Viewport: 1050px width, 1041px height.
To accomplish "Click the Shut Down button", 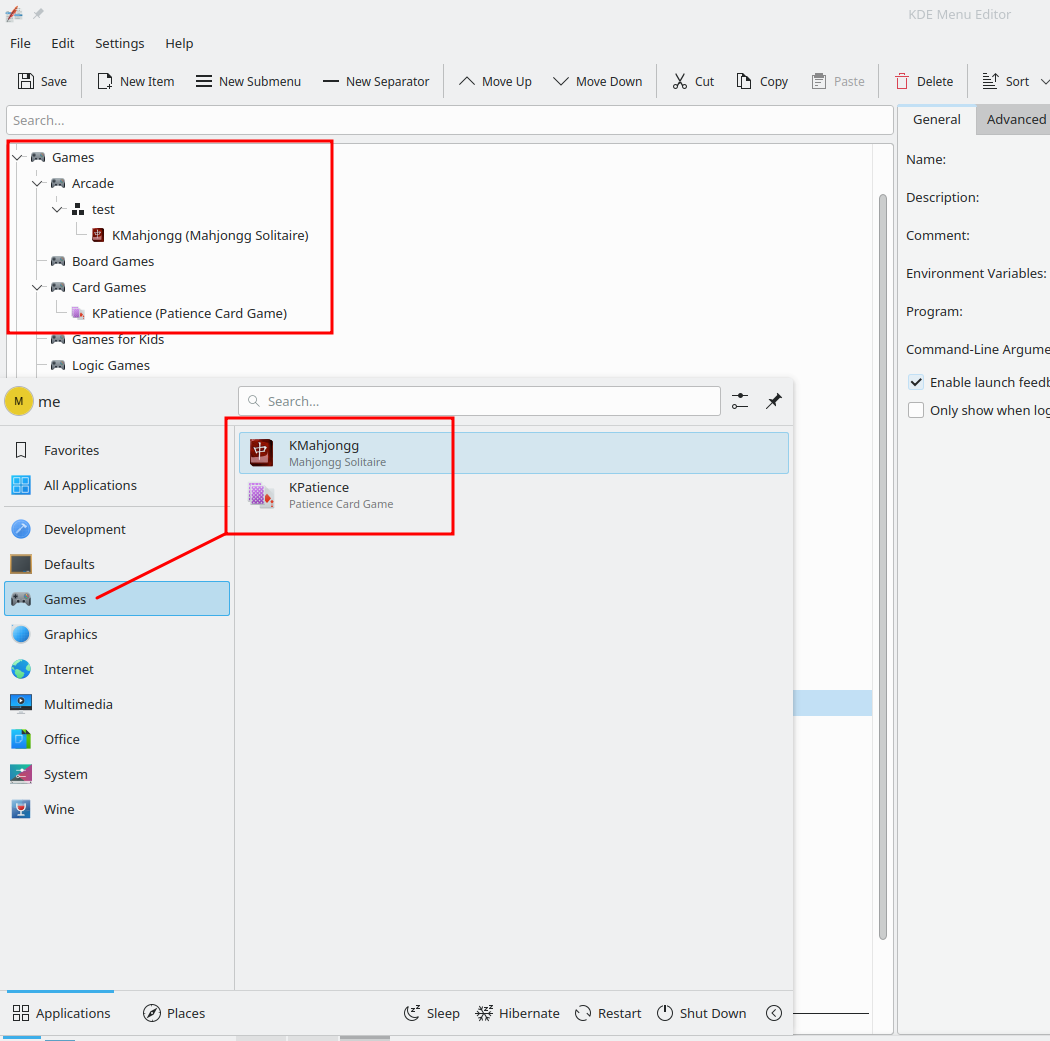I will [x=701, y=1013].
